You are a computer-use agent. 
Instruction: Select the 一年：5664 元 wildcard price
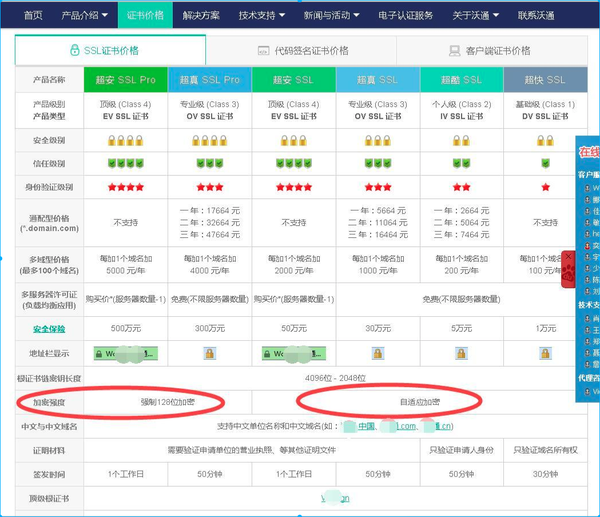378,210
